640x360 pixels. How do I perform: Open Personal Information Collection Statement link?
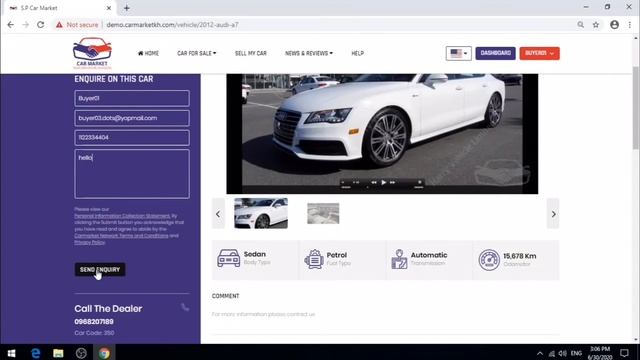pyautogui.click(x=122, y=216)
